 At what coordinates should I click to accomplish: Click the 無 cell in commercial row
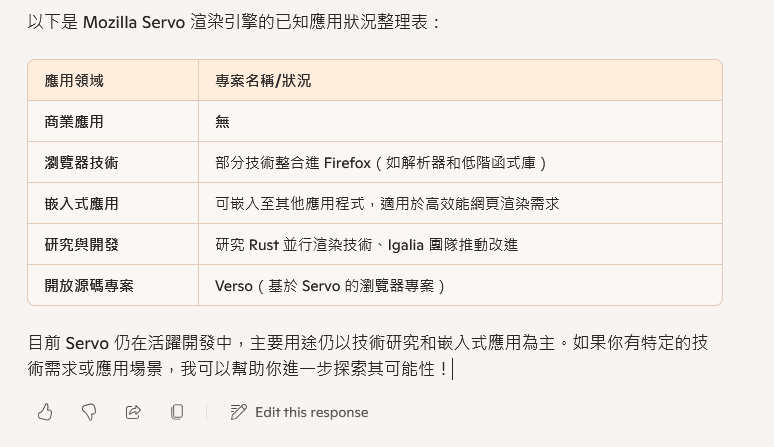(222, 121)
